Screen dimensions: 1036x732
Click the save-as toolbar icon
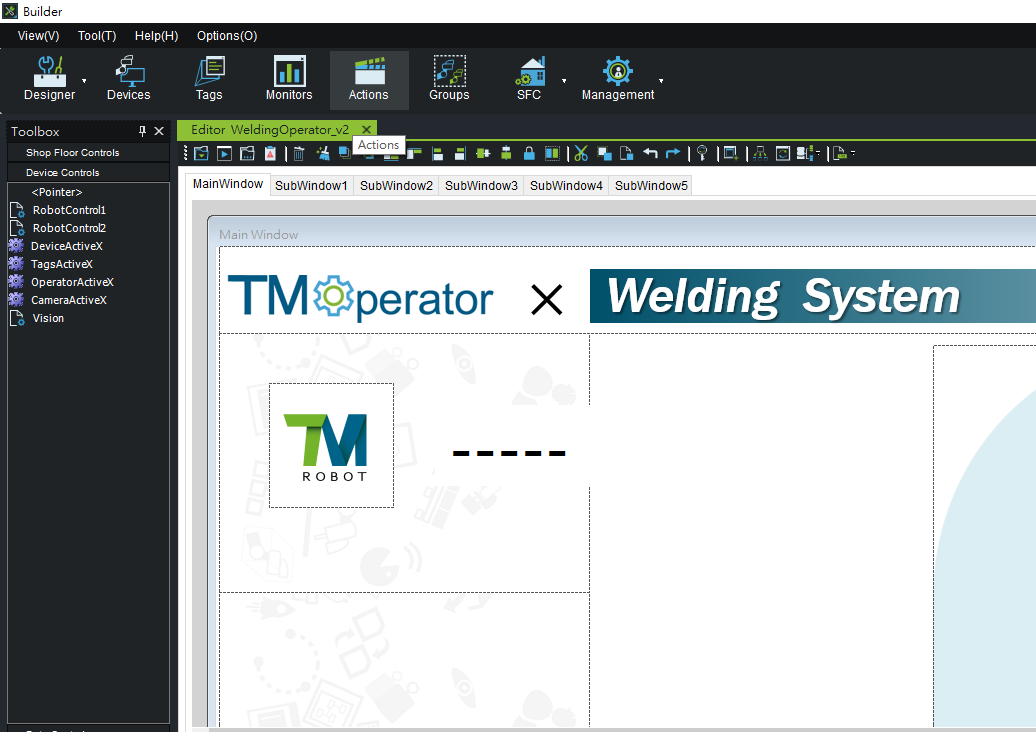pyautogui.click(x=247, y=153)
